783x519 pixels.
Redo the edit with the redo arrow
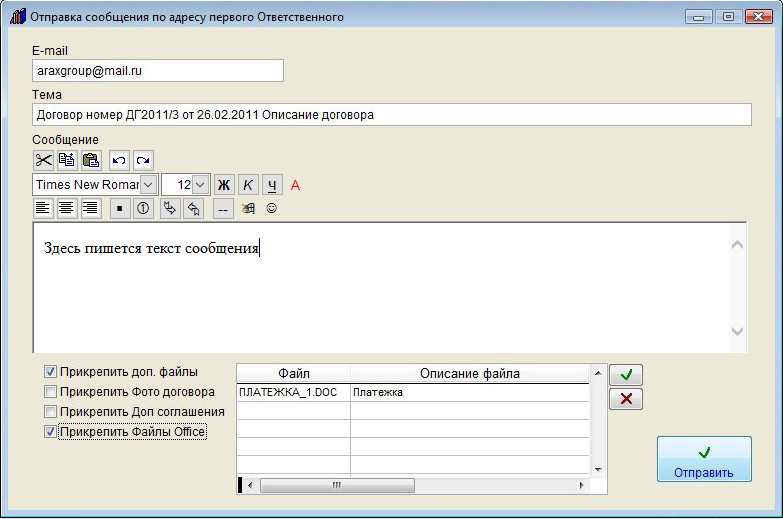[143, 160]
